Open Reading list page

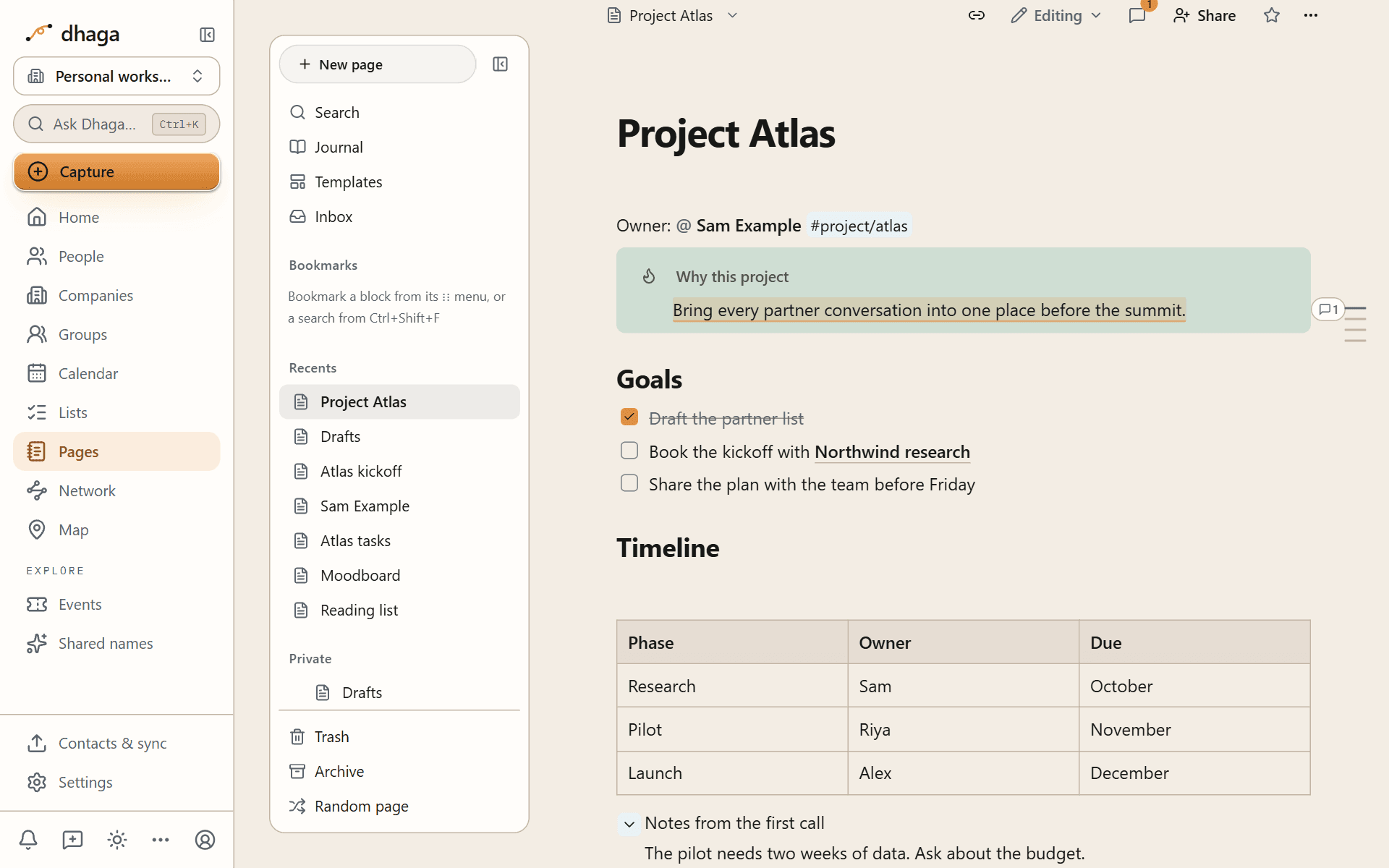(x=399, y=610)
